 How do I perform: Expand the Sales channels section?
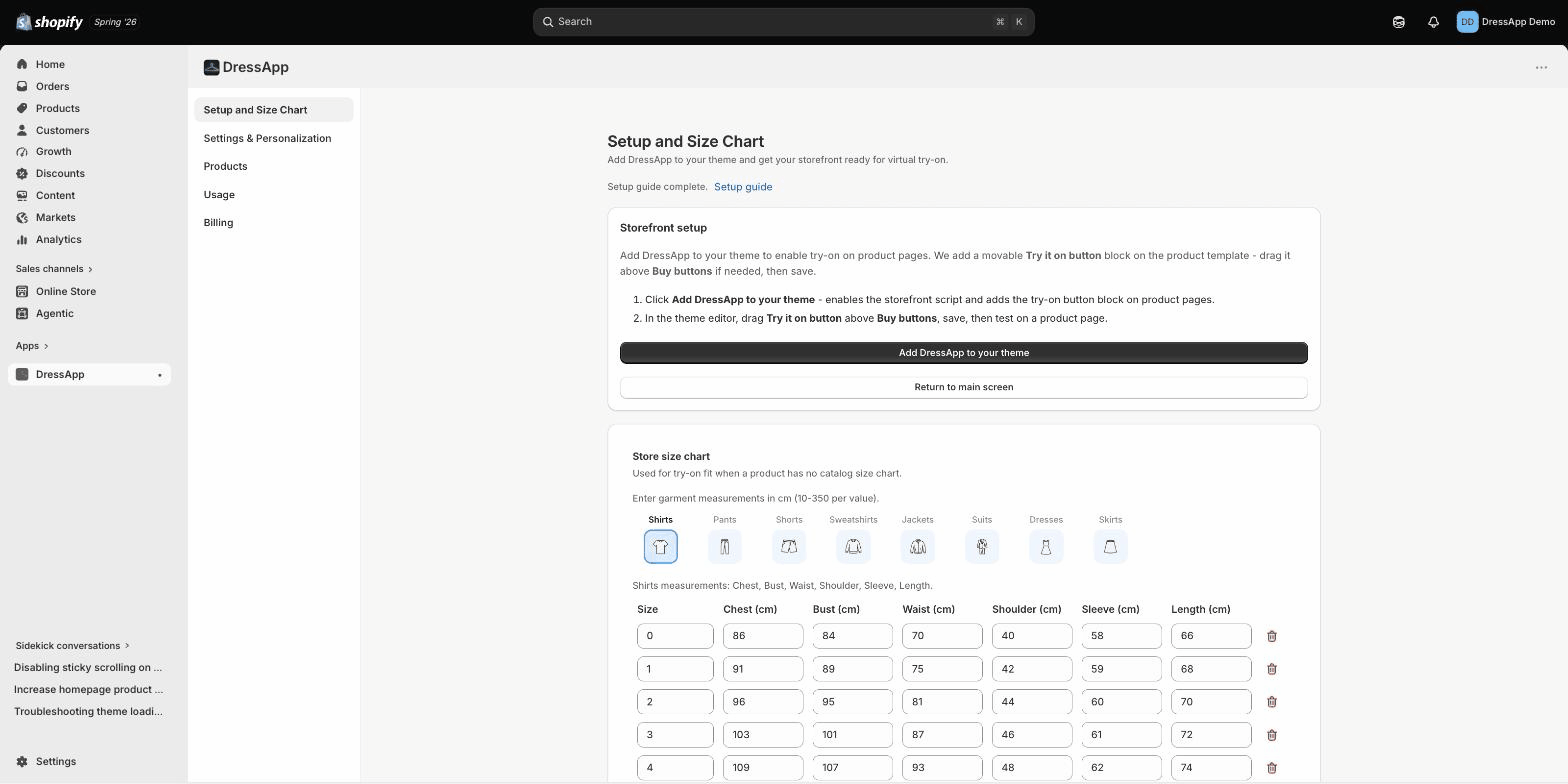click(x=54, y=269)
